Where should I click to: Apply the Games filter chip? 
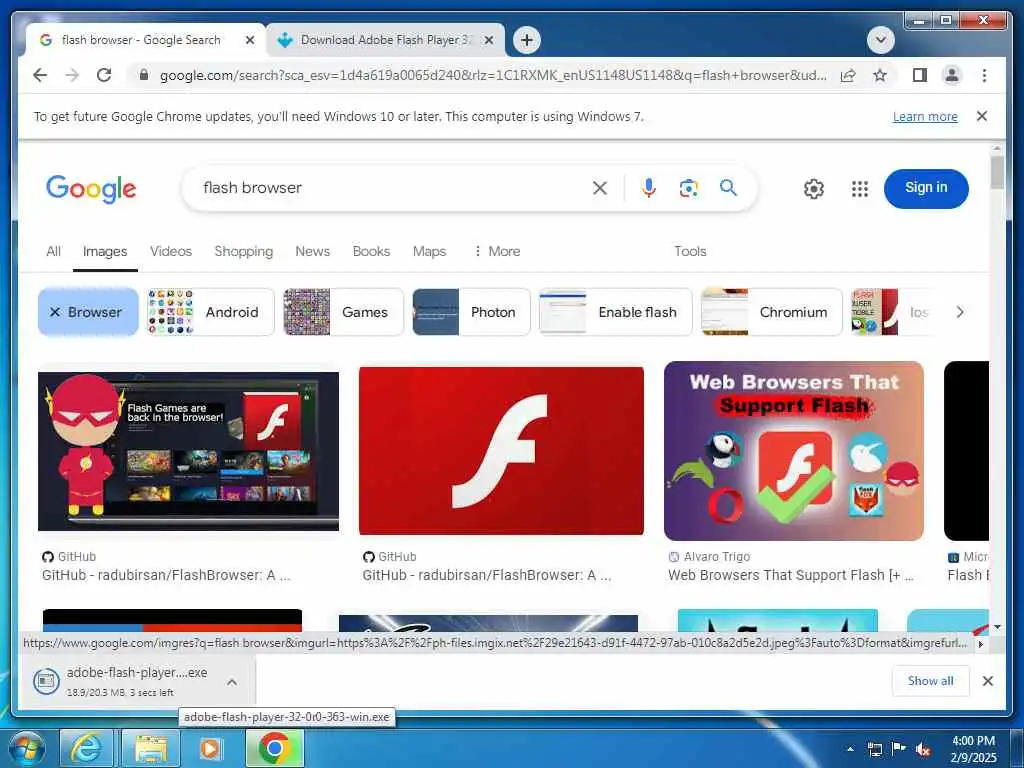coord(344,312)
